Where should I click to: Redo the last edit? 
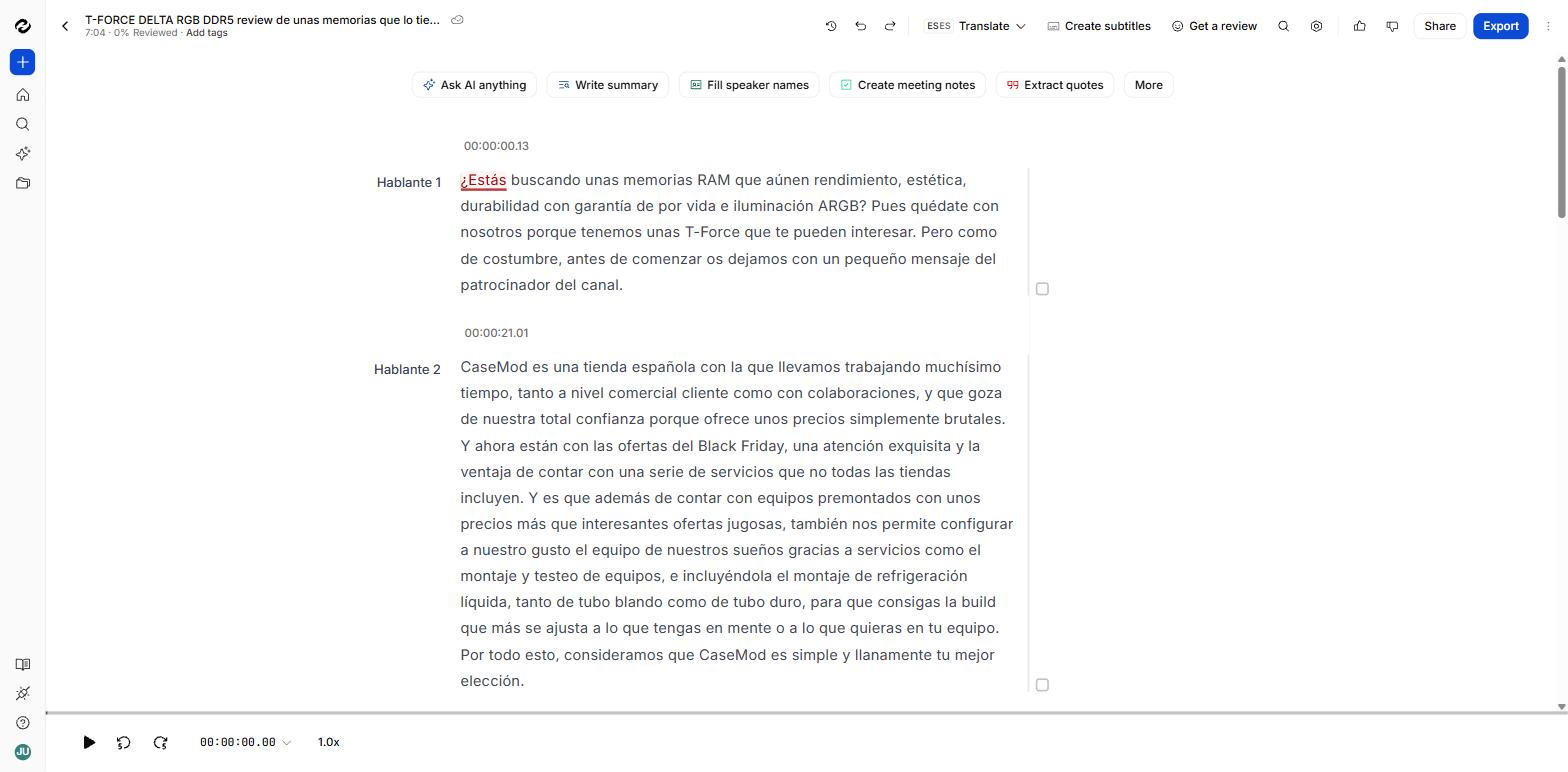889,26
